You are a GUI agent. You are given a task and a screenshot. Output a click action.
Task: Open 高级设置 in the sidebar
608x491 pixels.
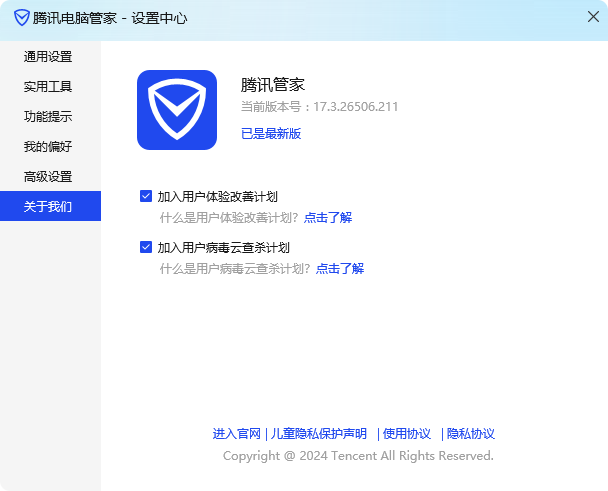(x=50, y=176)
